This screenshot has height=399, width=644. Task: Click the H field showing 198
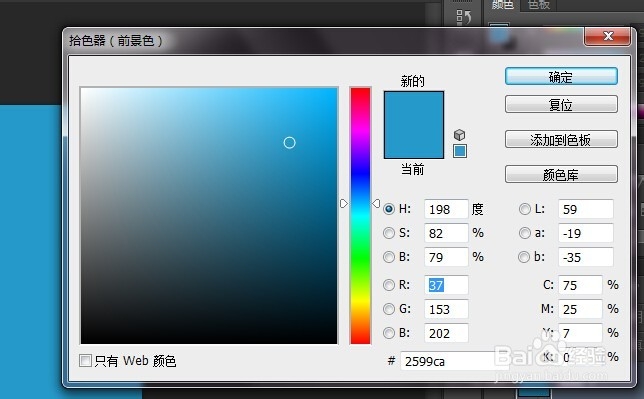[446, 209]
